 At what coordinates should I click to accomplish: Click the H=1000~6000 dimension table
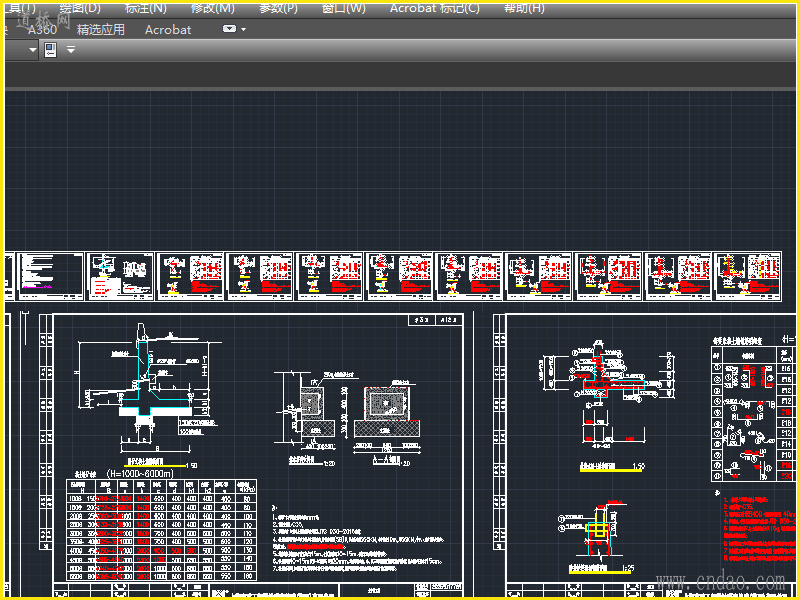pos(160,530)
